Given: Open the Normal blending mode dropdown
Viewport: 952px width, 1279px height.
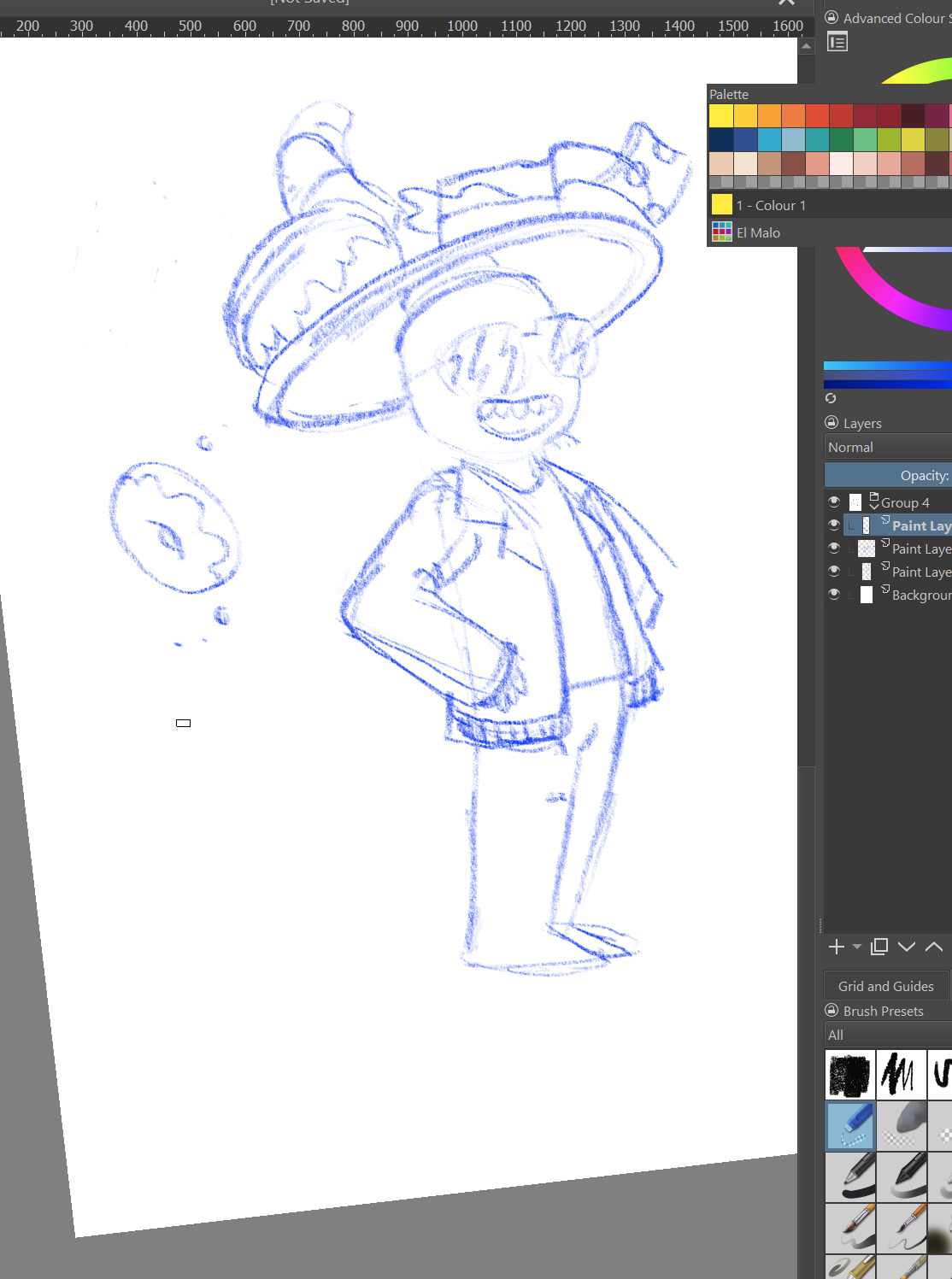Looking at the screenshot, I should point(887,447).
